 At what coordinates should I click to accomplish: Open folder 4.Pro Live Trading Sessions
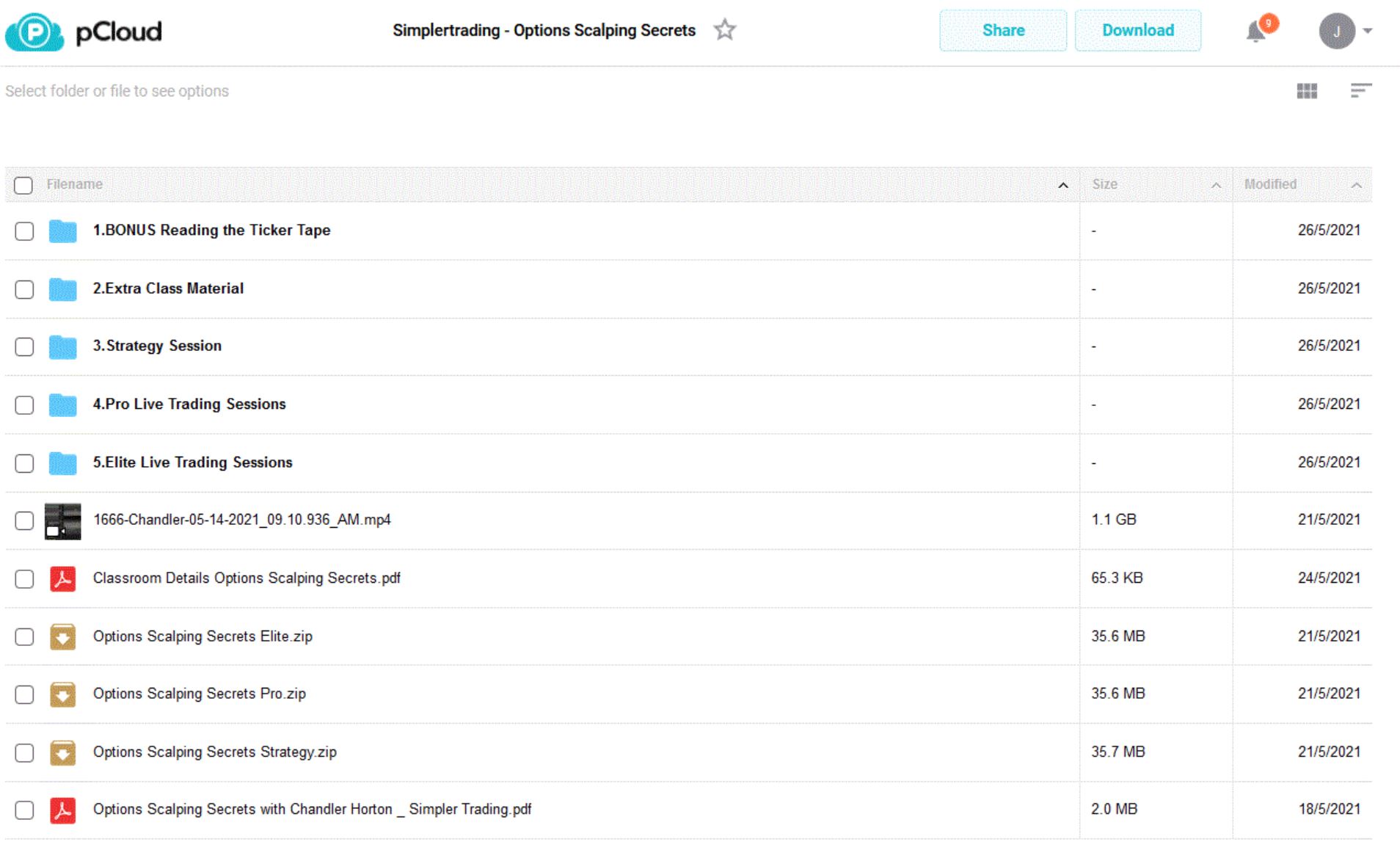coord(189,404)
